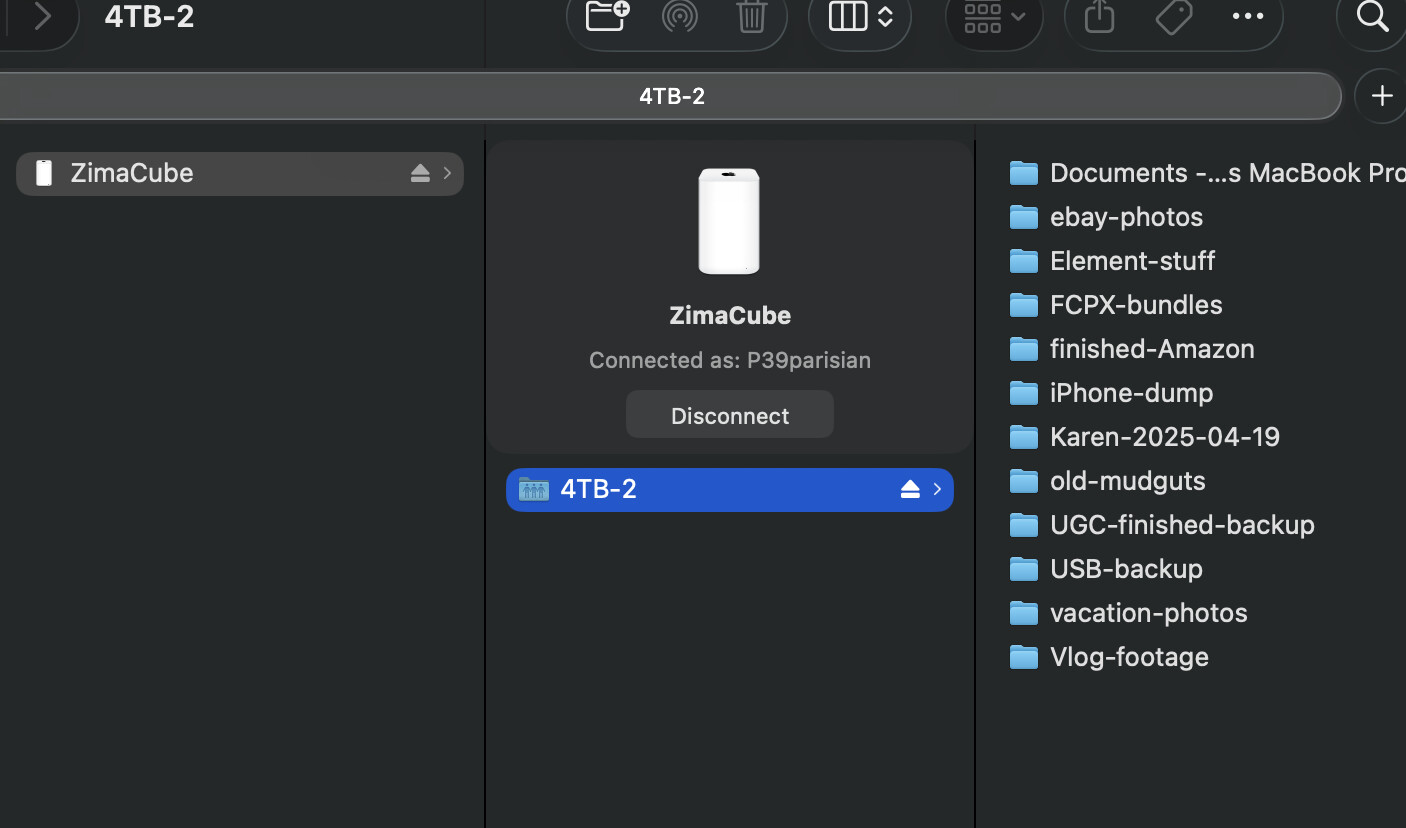Select the ZimaCube server sidebar item
Viewport: 1406px width, 828px height.
[132, 173]
